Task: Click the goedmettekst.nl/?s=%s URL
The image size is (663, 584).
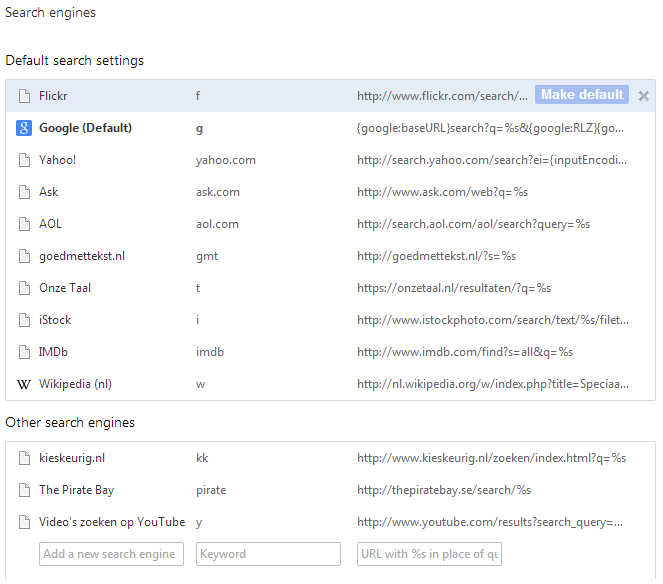Action: [x=437, y=256]
